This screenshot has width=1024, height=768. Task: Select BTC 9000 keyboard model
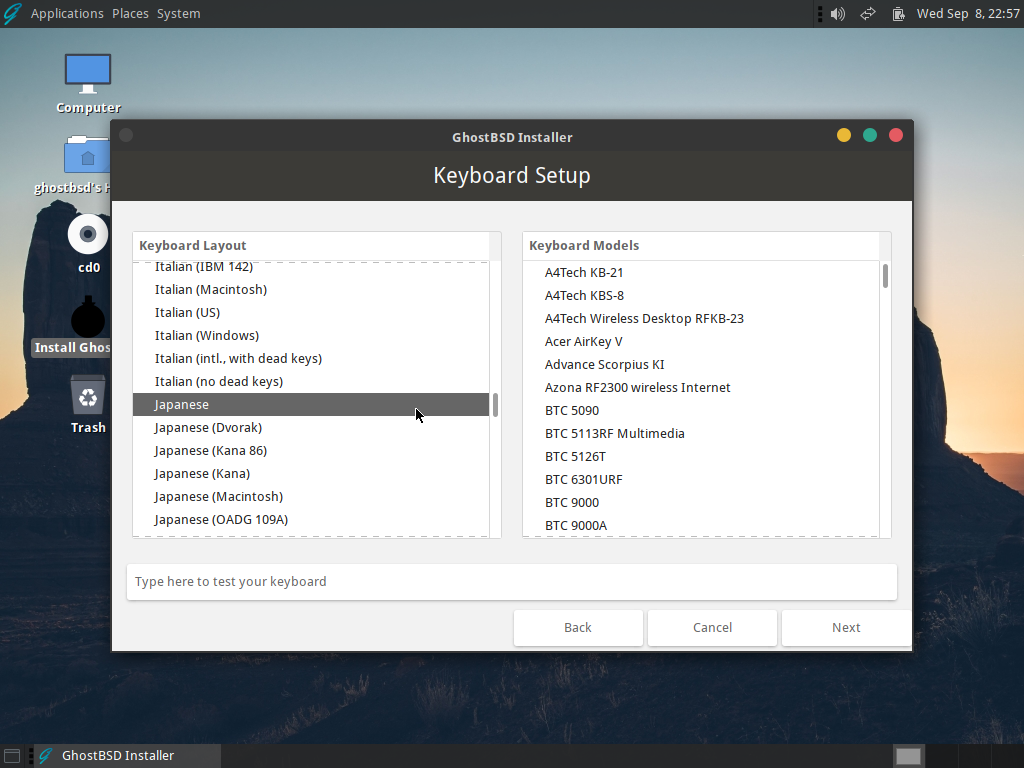point(701,503)
